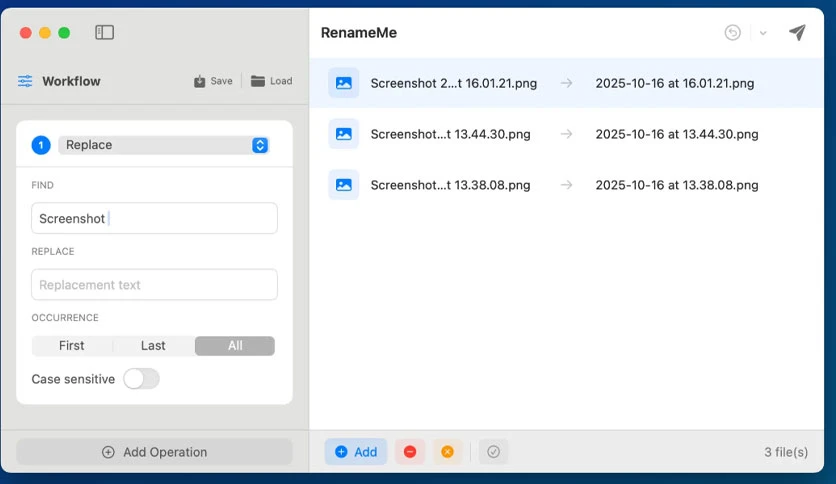Enable the Case sensitive switch
836x484 pixels.
click(141, 379)
